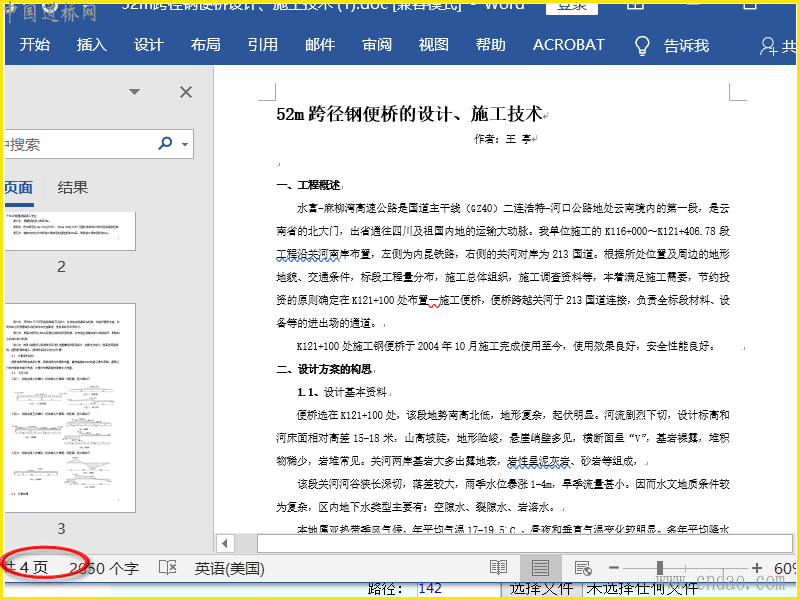Switch to Read Mode view

point(498,568)
